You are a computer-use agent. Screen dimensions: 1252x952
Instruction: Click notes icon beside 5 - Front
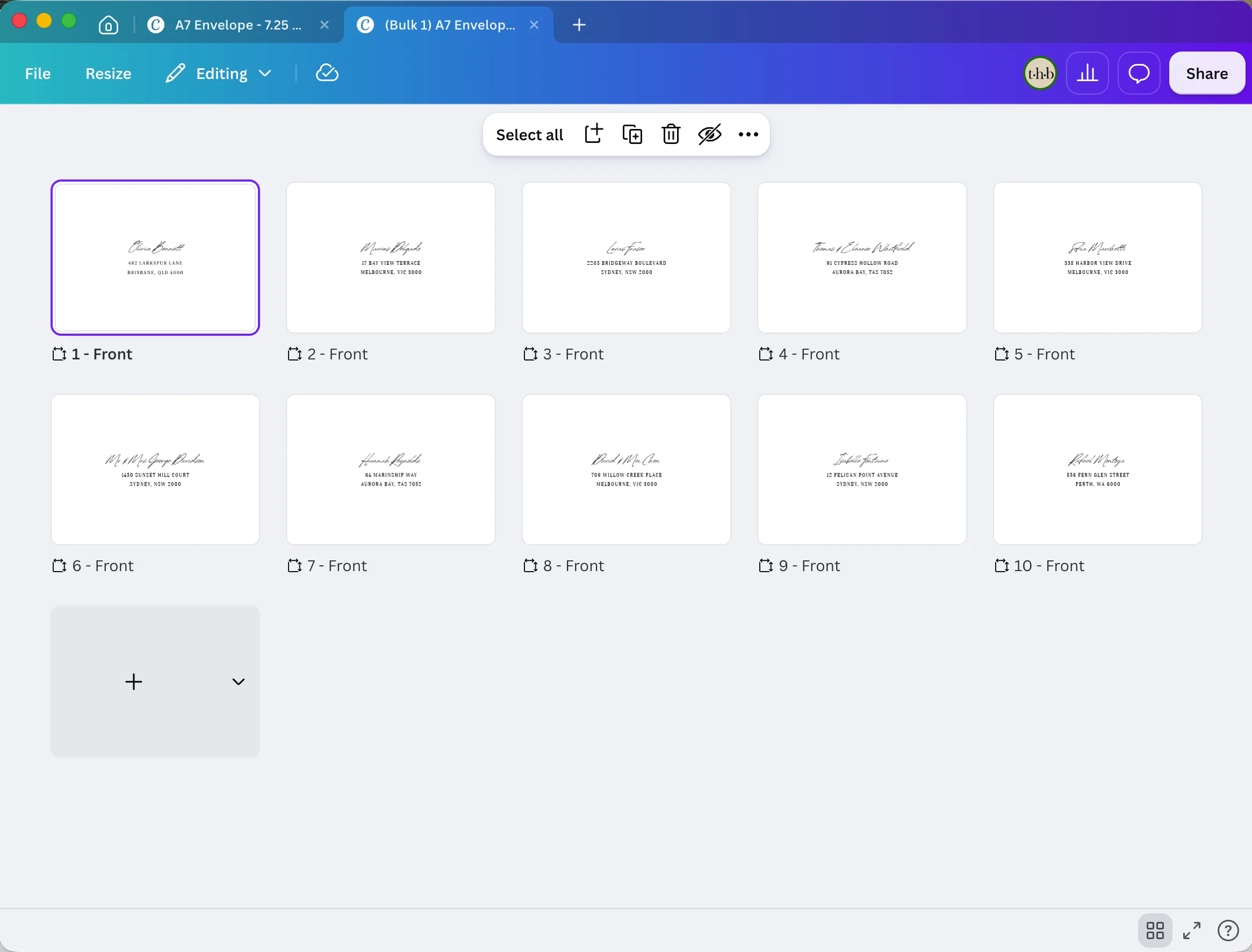pyautogui.click(x=1002, y=354)
